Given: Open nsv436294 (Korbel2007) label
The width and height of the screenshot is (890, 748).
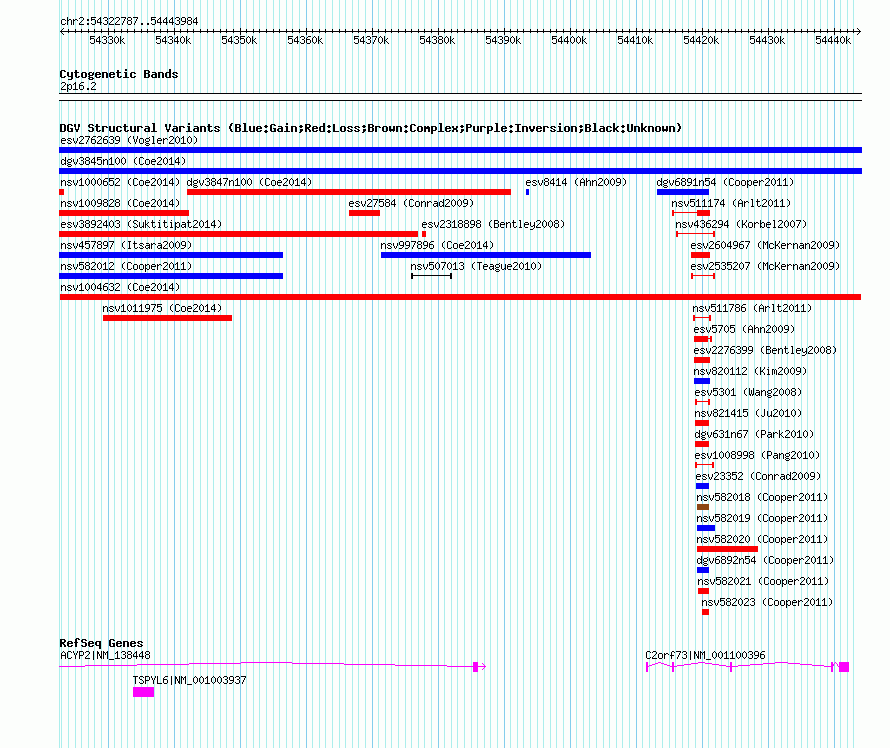Looking at the screenshot, I should click(x=741, y=224).
